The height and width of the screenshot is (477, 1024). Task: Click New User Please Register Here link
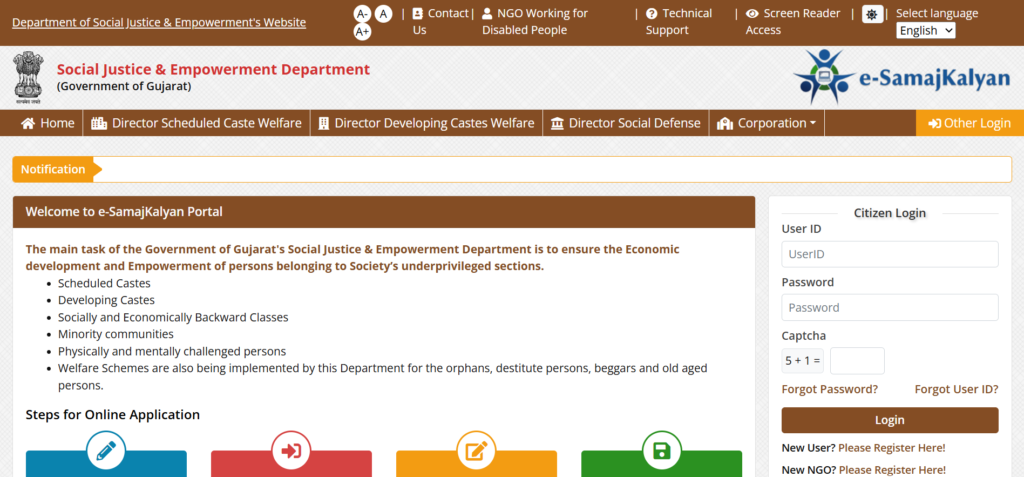(x=891, y=448)
